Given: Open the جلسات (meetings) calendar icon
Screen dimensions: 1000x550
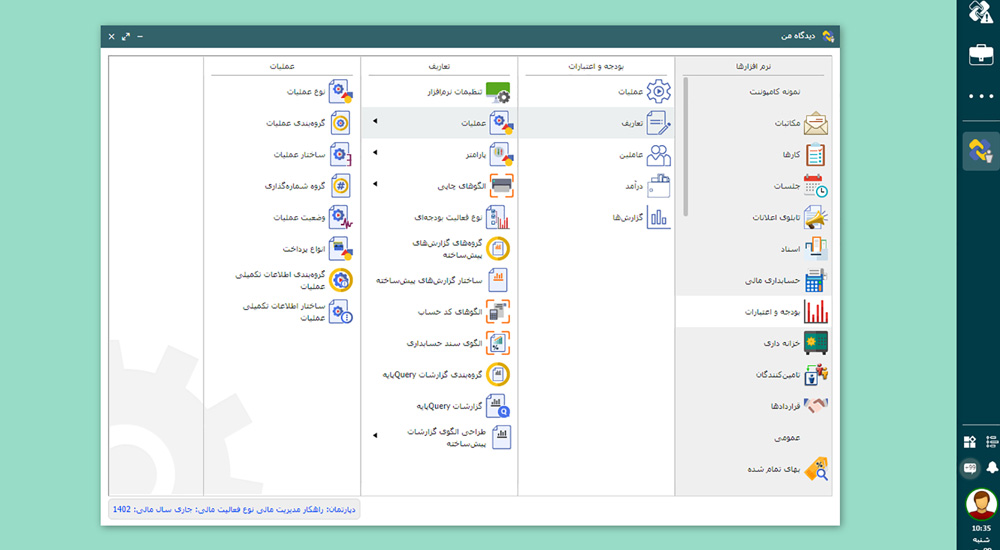Looking at the screenshot, I should tap(815, 186).
